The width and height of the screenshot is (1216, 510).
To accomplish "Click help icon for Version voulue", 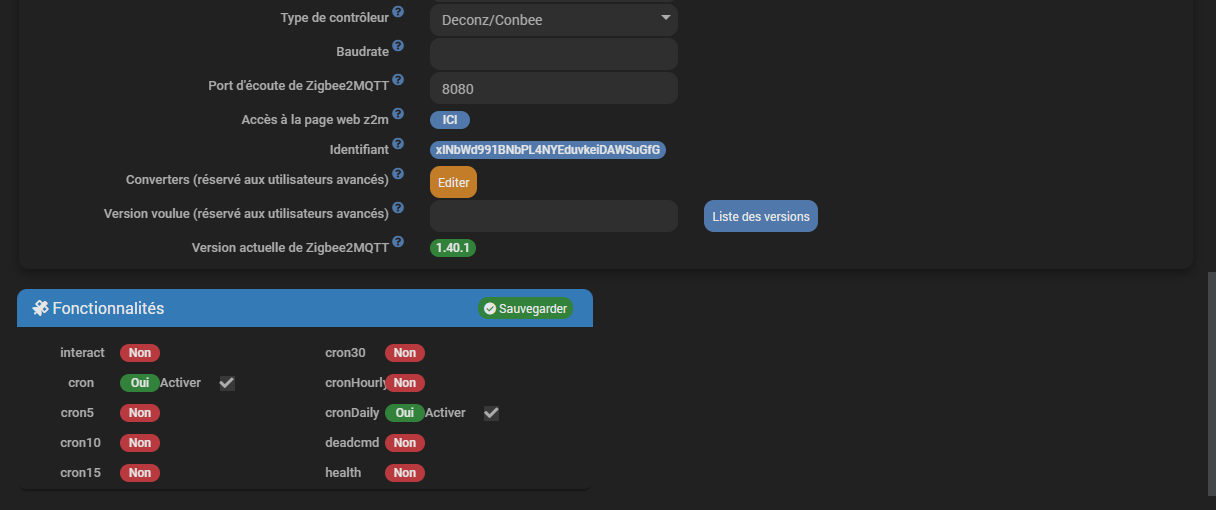I will pyautogui.click(x=398, y=209).
